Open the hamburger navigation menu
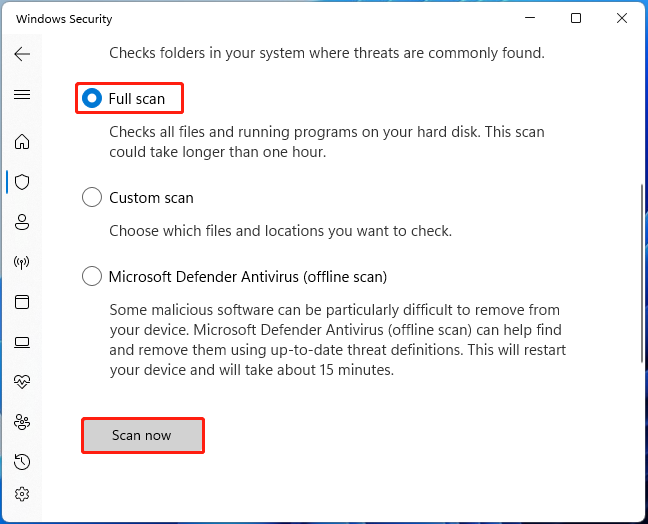 [22, 95]
